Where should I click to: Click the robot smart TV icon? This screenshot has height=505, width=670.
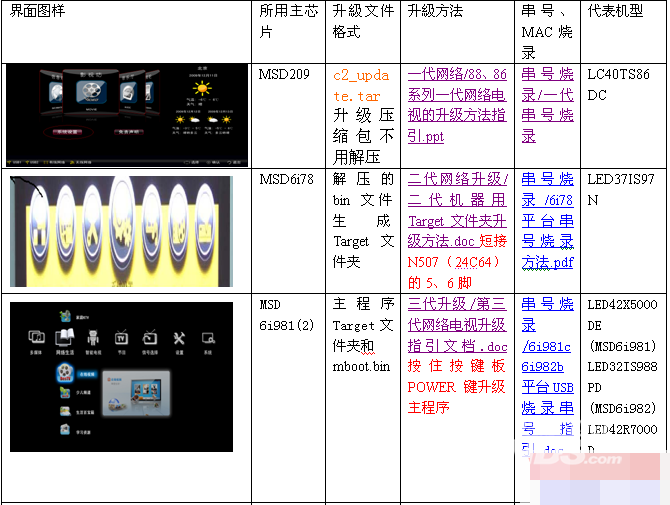(93, 338)
